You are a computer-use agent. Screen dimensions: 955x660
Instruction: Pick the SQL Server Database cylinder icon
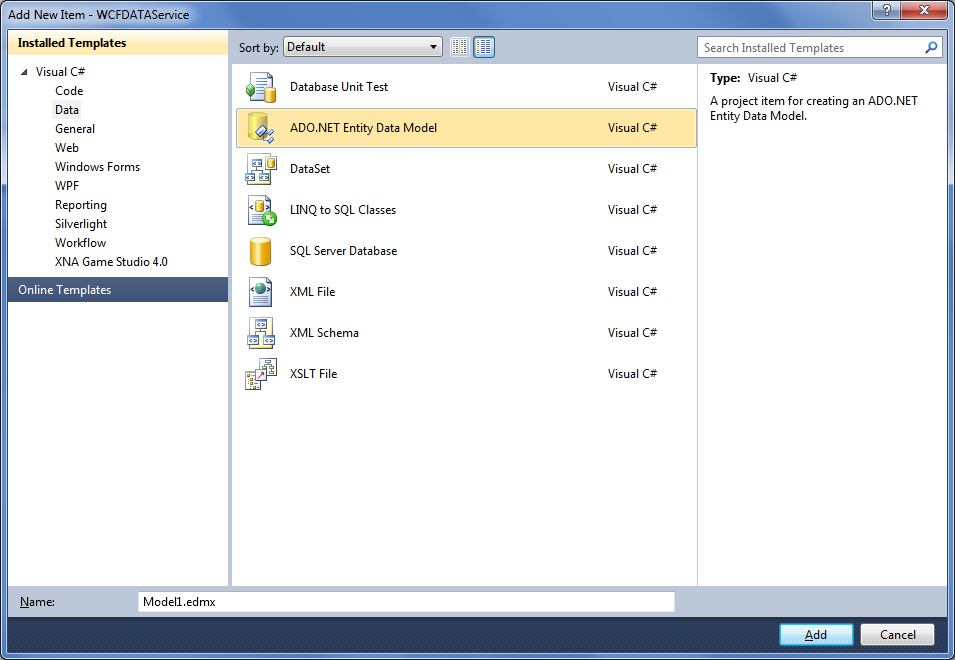260,251
